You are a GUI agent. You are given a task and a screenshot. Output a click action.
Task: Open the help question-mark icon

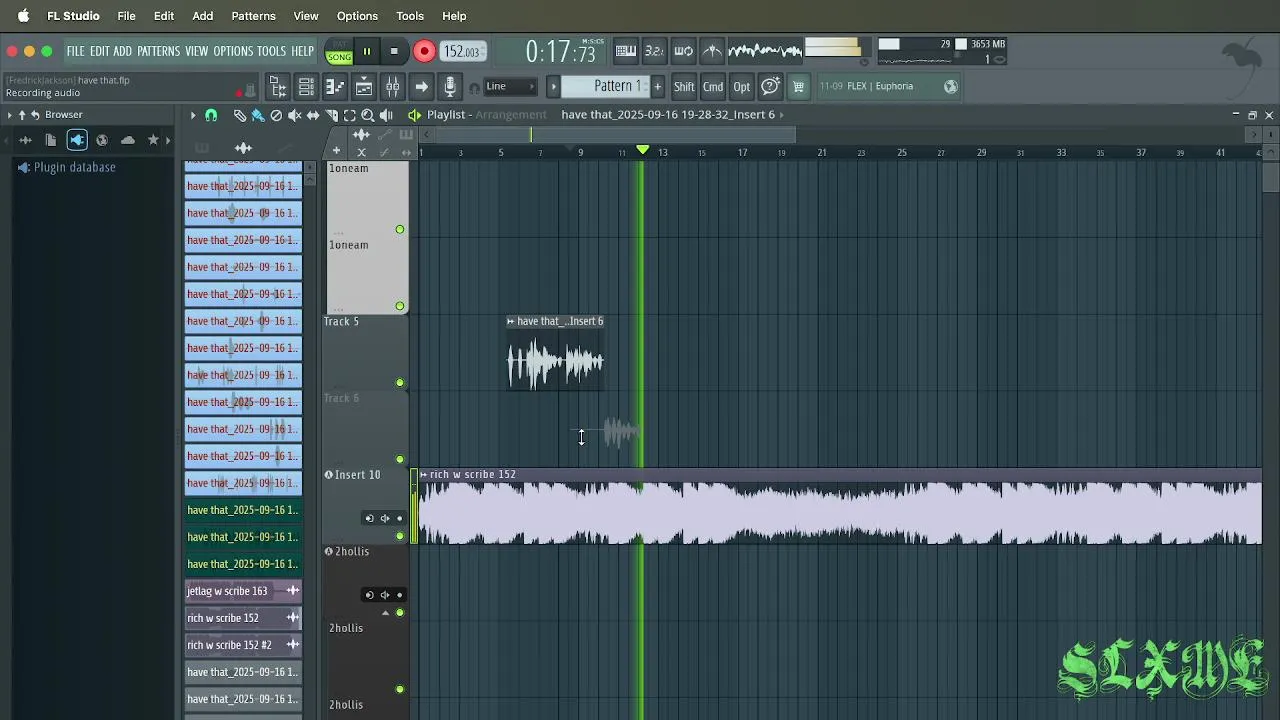coord(770,87)
